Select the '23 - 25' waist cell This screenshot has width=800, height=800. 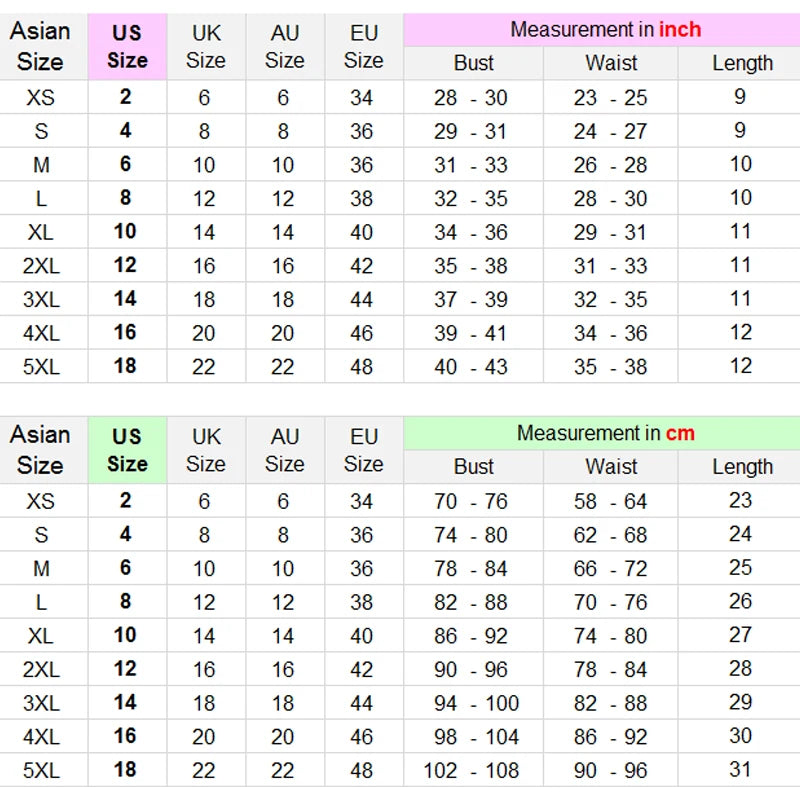point(610,98)
